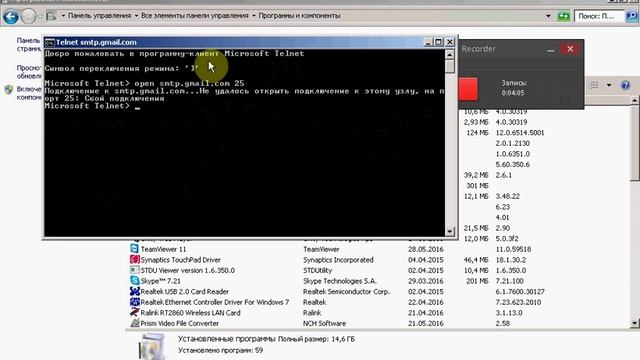Viewport: 640px width, 360px height.
Task: Open turn Windows components on or off link
Action: [29, 93]
